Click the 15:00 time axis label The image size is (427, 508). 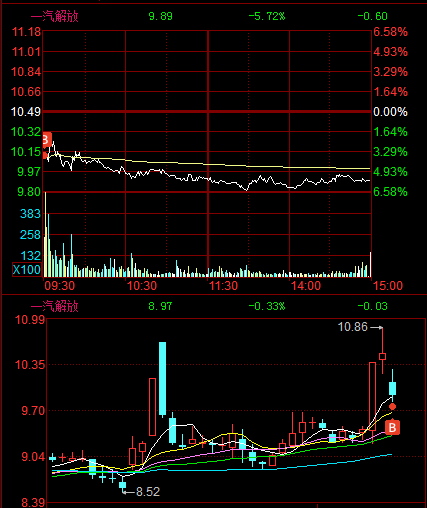[388, 286]
